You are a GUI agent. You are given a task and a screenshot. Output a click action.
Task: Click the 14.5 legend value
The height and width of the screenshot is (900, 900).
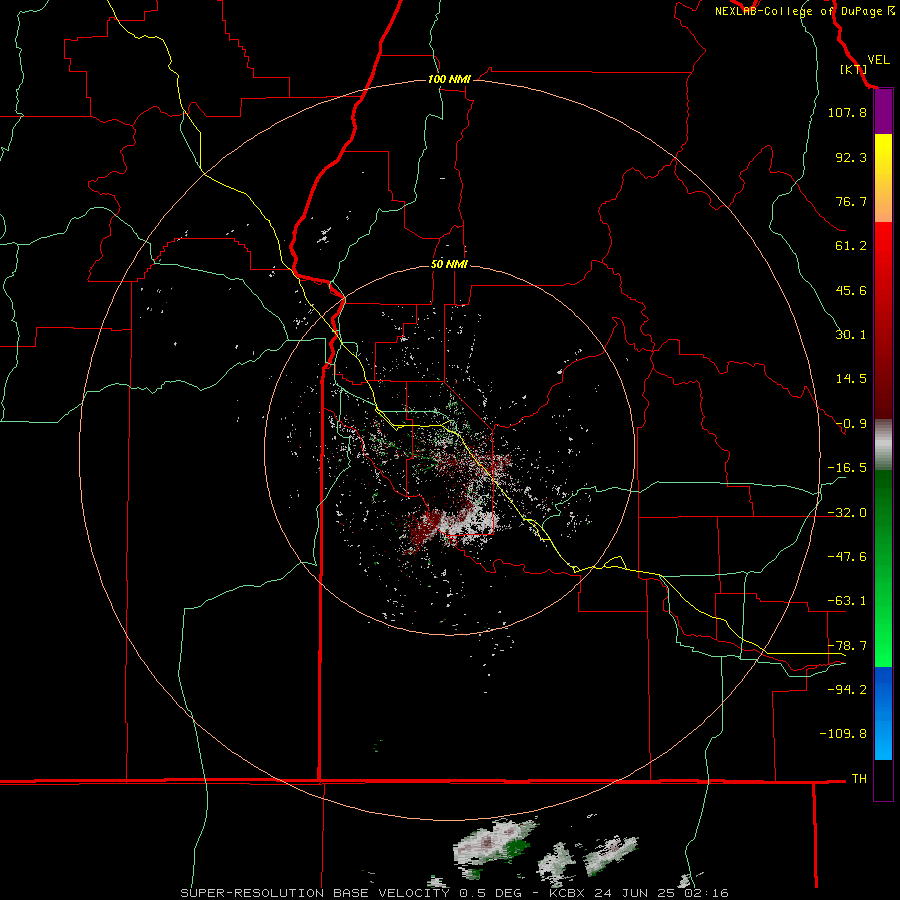851,379
